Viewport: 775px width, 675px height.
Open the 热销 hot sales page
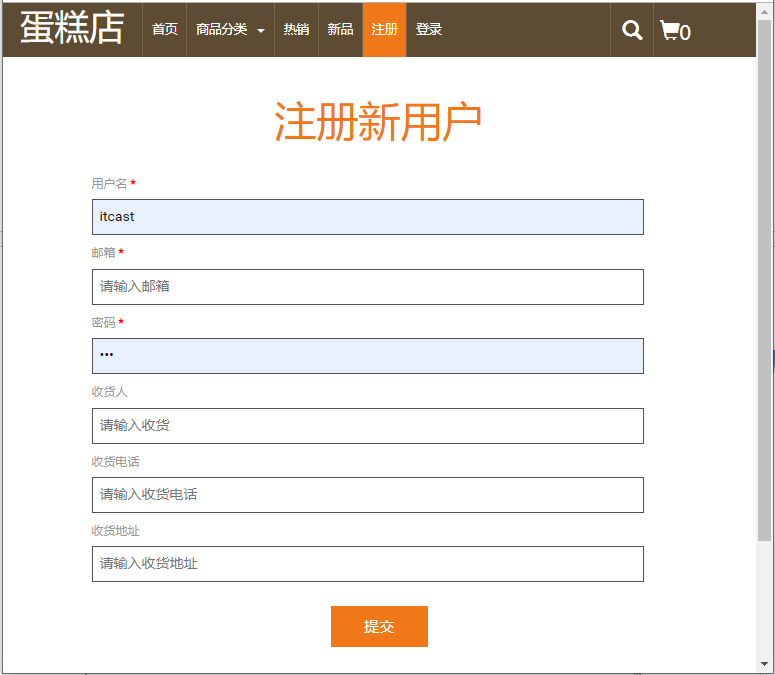tap(296, 30)
